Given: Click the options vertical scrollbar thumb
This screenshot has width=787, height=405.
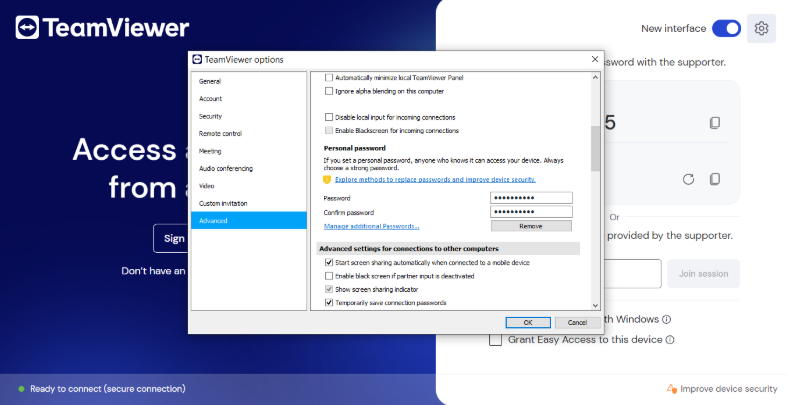Looking at the screenshot, I should (595, 149).
